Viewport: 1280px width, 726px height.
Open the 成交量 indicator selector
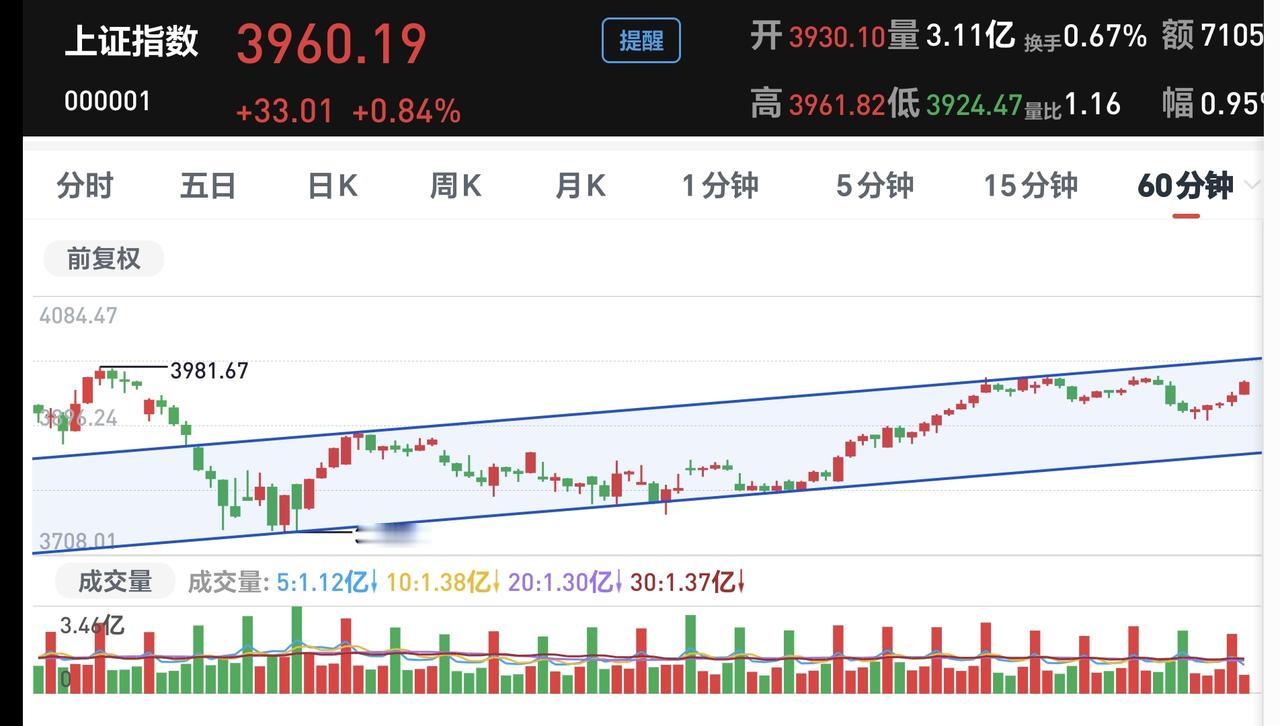(x=114, y=581)
